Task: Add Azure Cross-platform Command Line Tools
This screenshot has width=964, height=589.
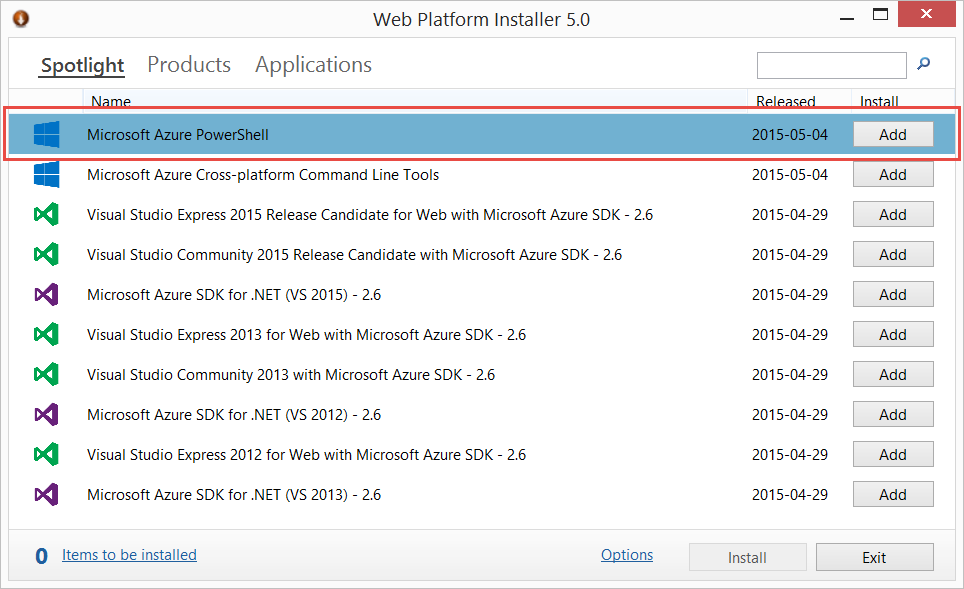Action: coord(893,175)
